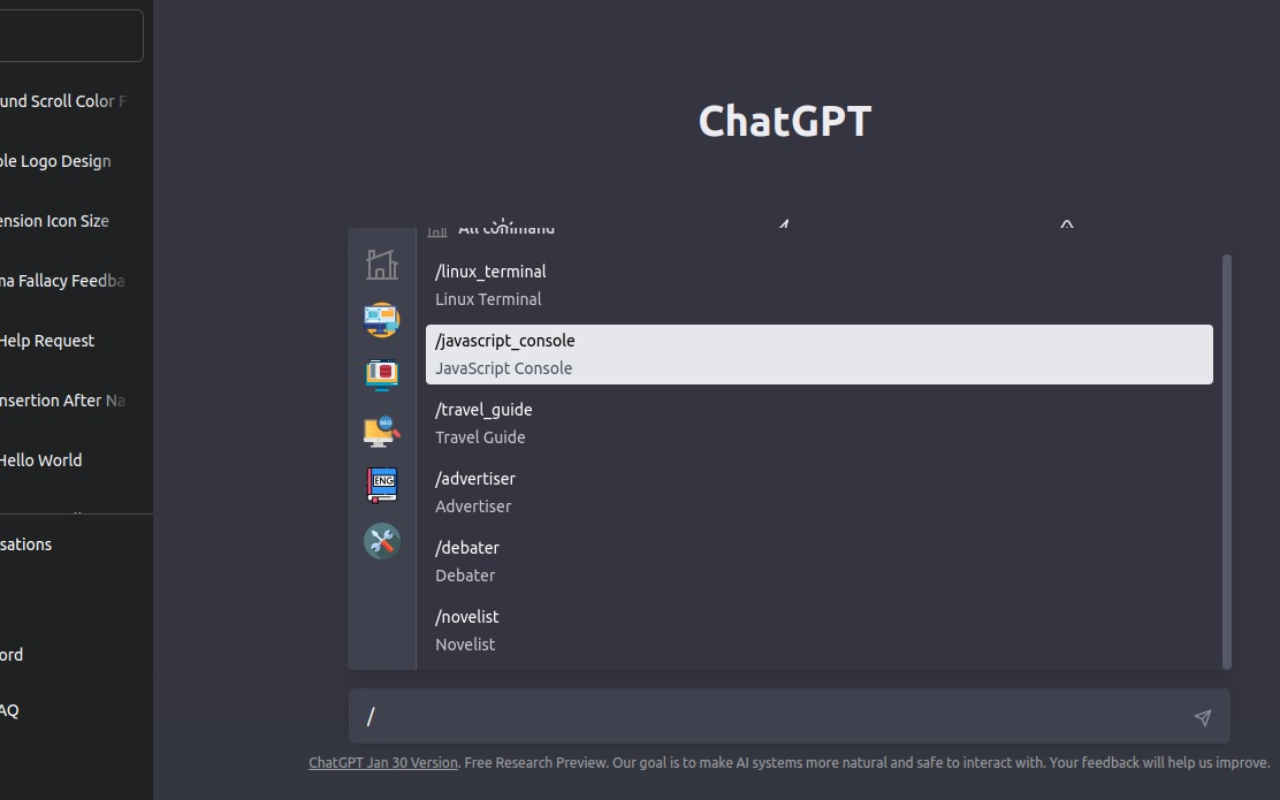This screenshot has width=1280, height=800.
Task: Choose the ENG book category icon
Action: pyautogui.click(x=381, y=485)
